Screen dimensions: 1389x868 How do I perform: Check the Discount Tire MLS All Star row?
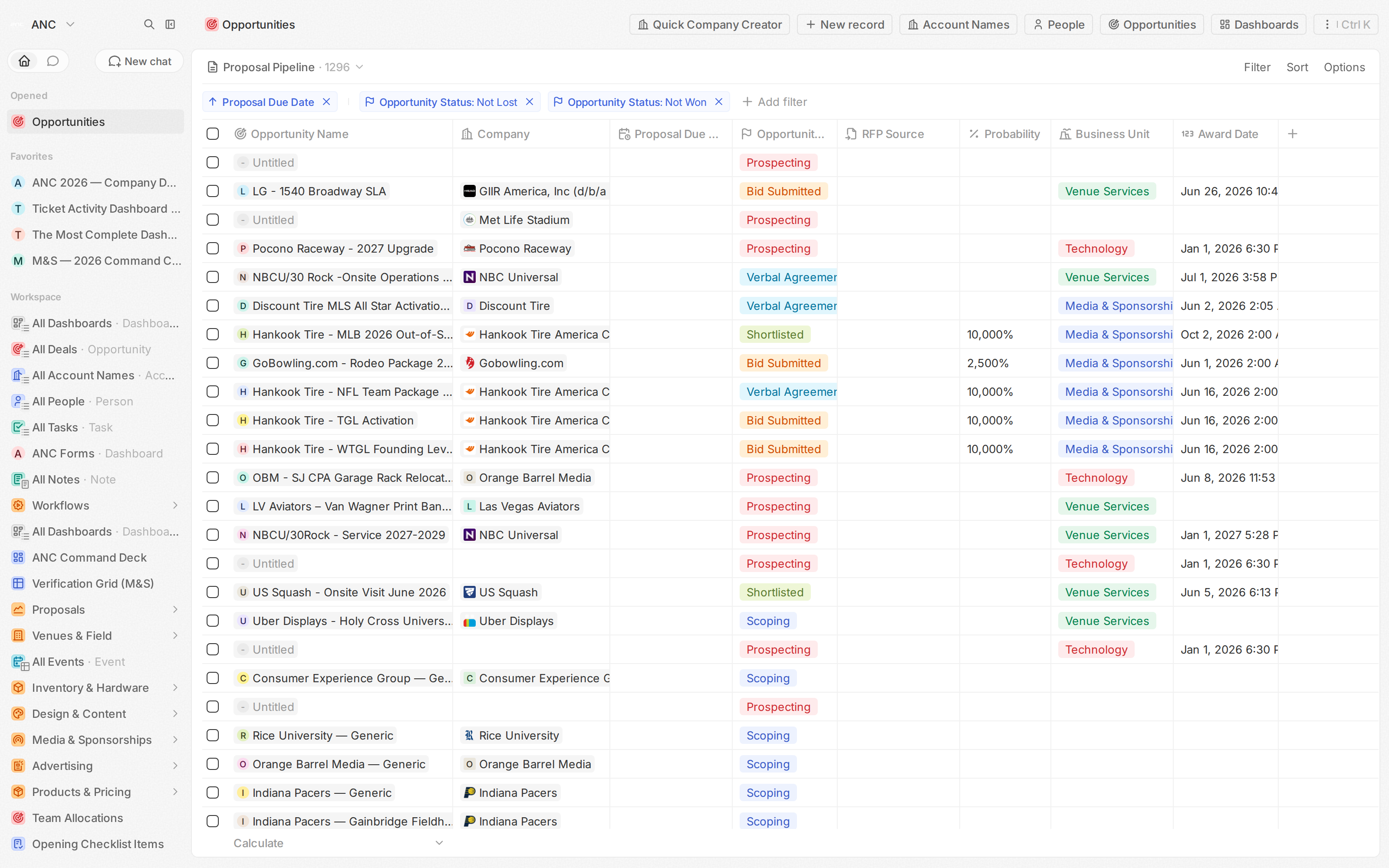click(x=212, y=306)
